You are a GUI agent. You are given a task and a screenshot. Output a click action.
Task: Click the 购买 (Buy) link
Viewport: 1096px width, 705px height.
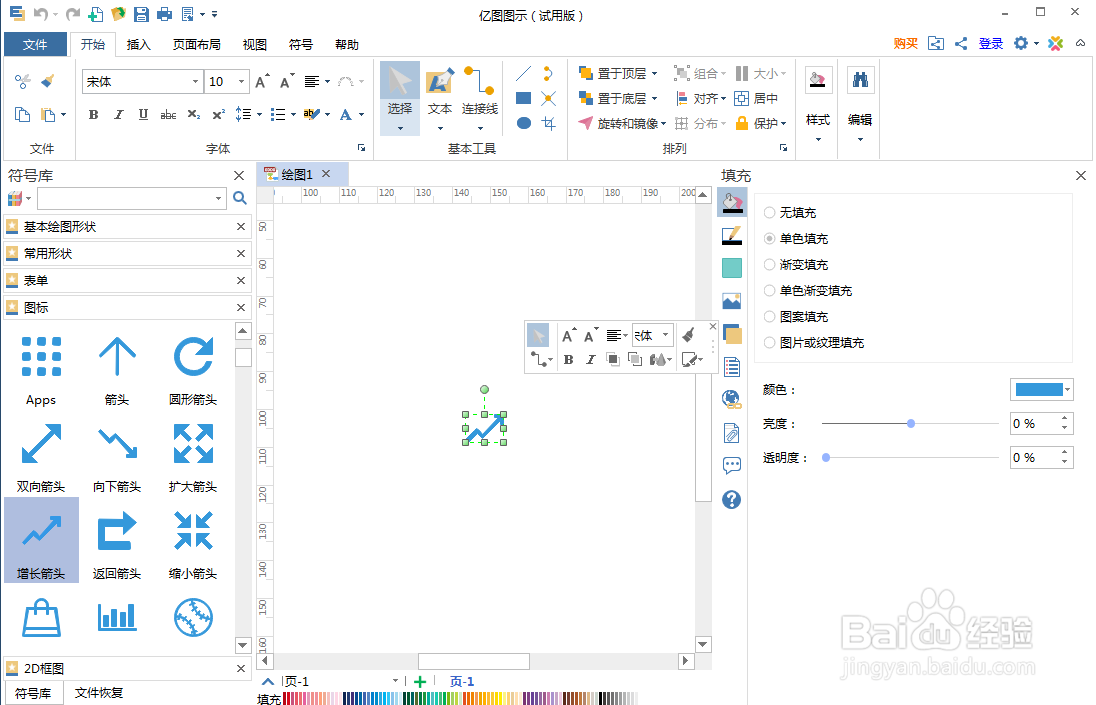point(904,44)
